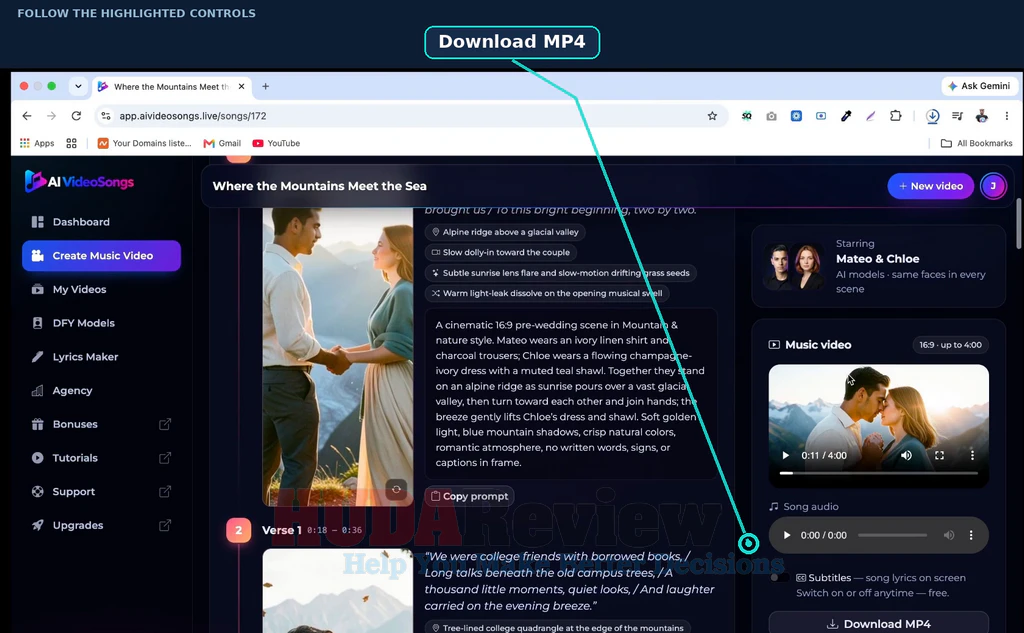
Task: Click the Download MP4 button
Action: coord(878,623)
